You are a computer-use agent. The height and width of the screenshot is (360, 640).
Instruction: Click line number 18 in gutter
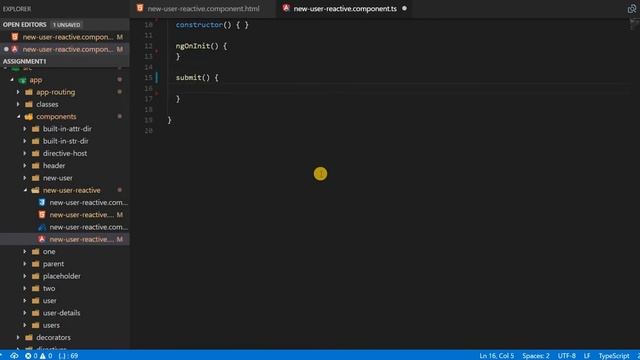(x=149, y=109)
